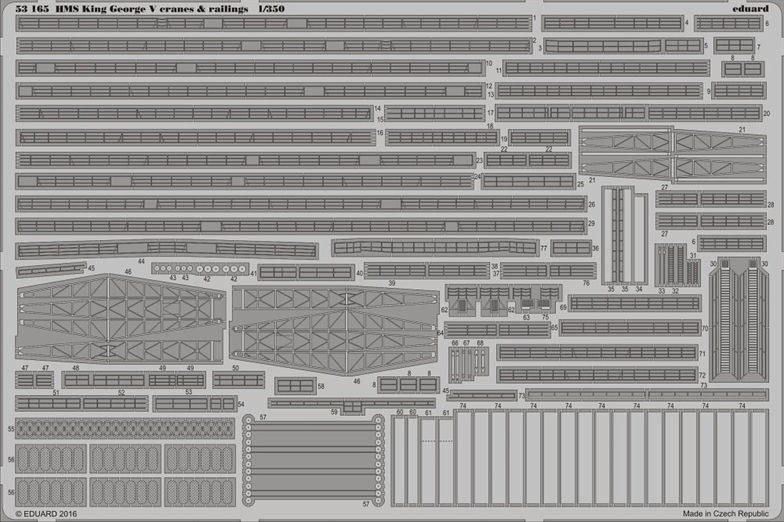
Task: Click the railing part numbered 72
Action: [596, 375]
